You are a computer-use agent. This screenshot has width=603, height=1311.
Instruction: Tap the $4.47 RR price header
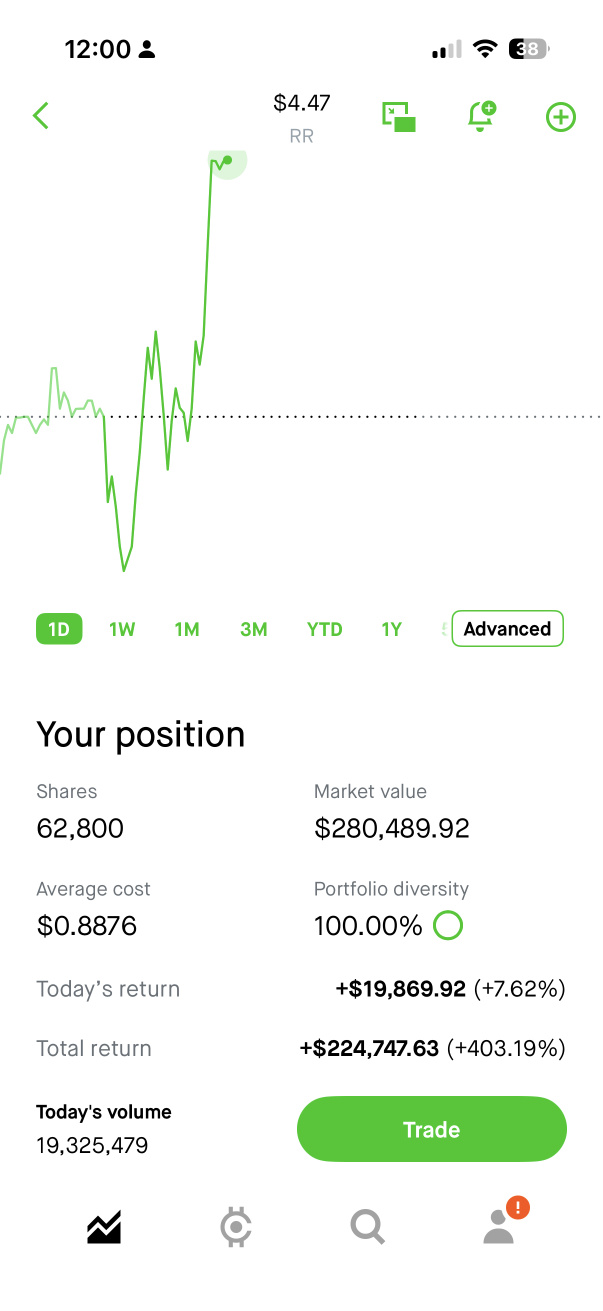(302, 117)
